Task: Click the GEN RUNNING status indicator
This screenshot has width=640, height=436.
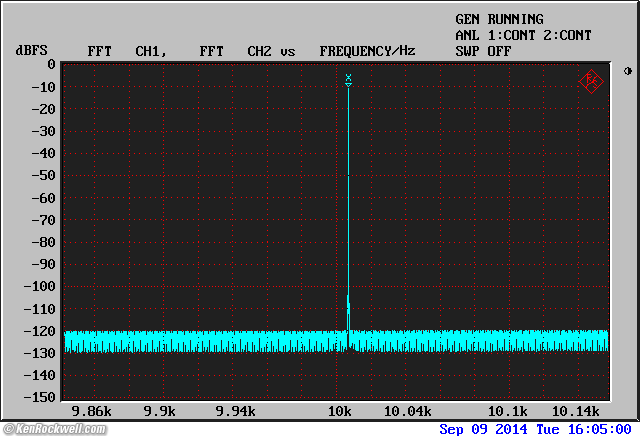Action: point(499,19)
